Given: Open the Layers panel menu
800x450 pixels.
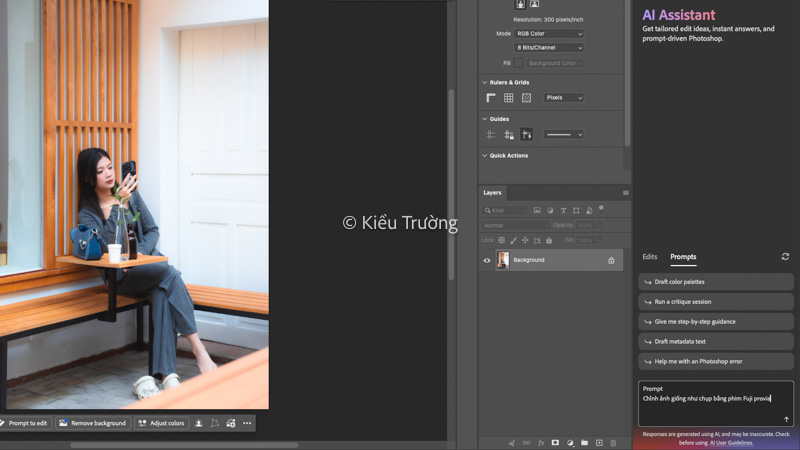Looking at the screenshot, I should [626, 193].
